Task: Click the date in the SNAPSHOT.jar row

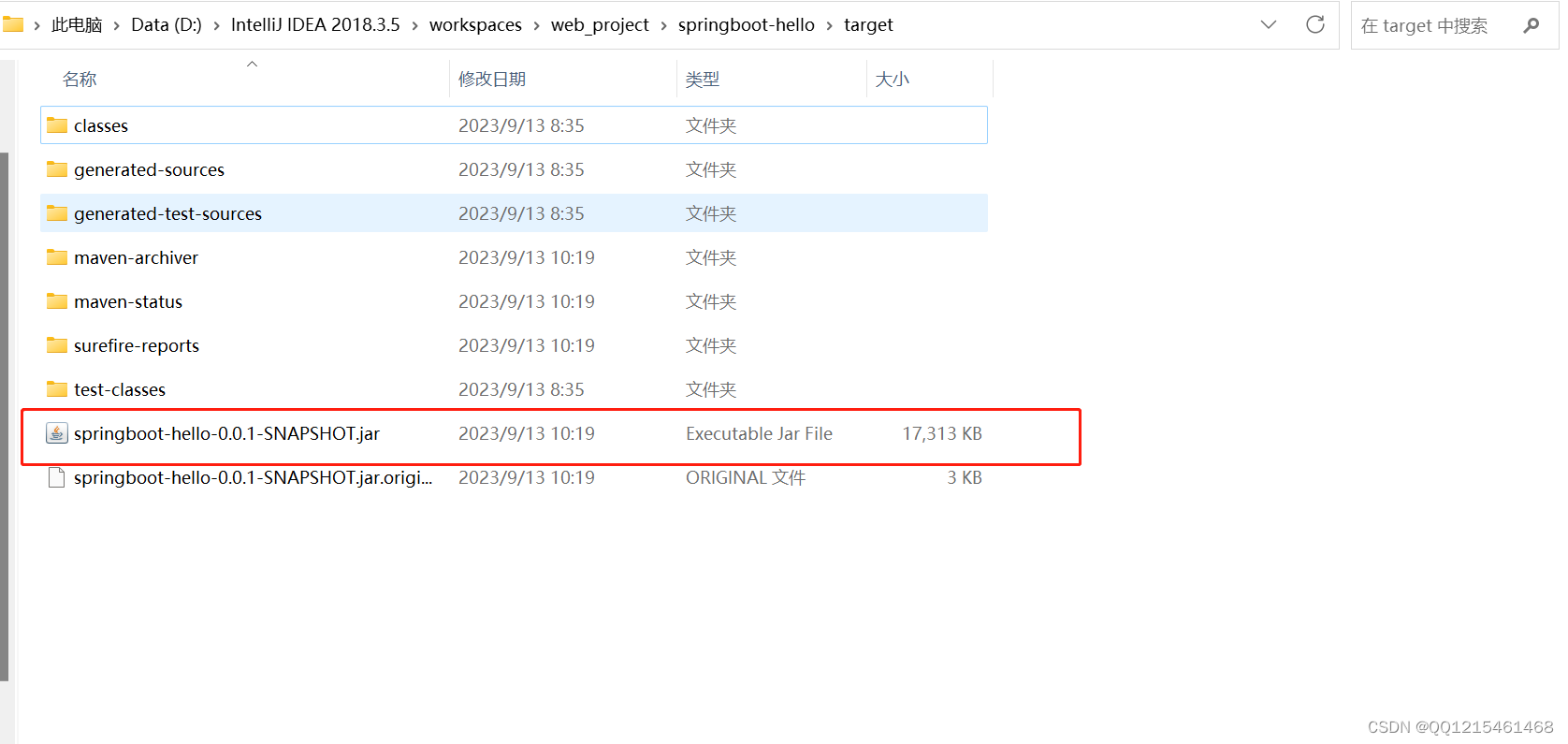Action: (527, 433)
